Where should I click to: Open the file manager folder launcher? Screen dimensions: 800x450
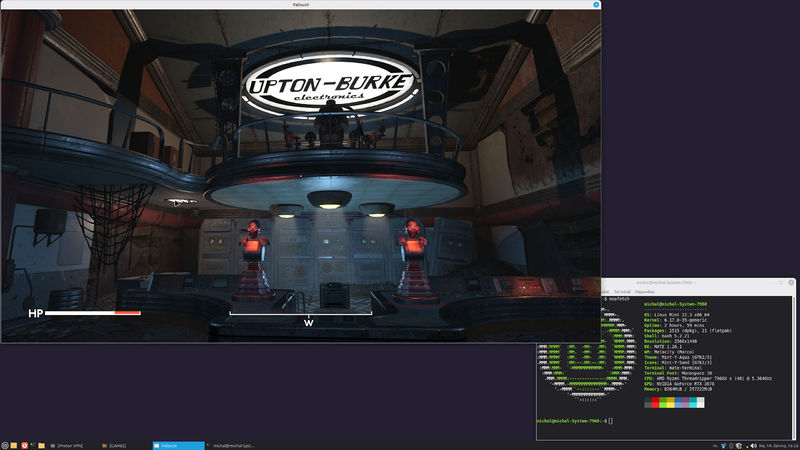(41, 445)
